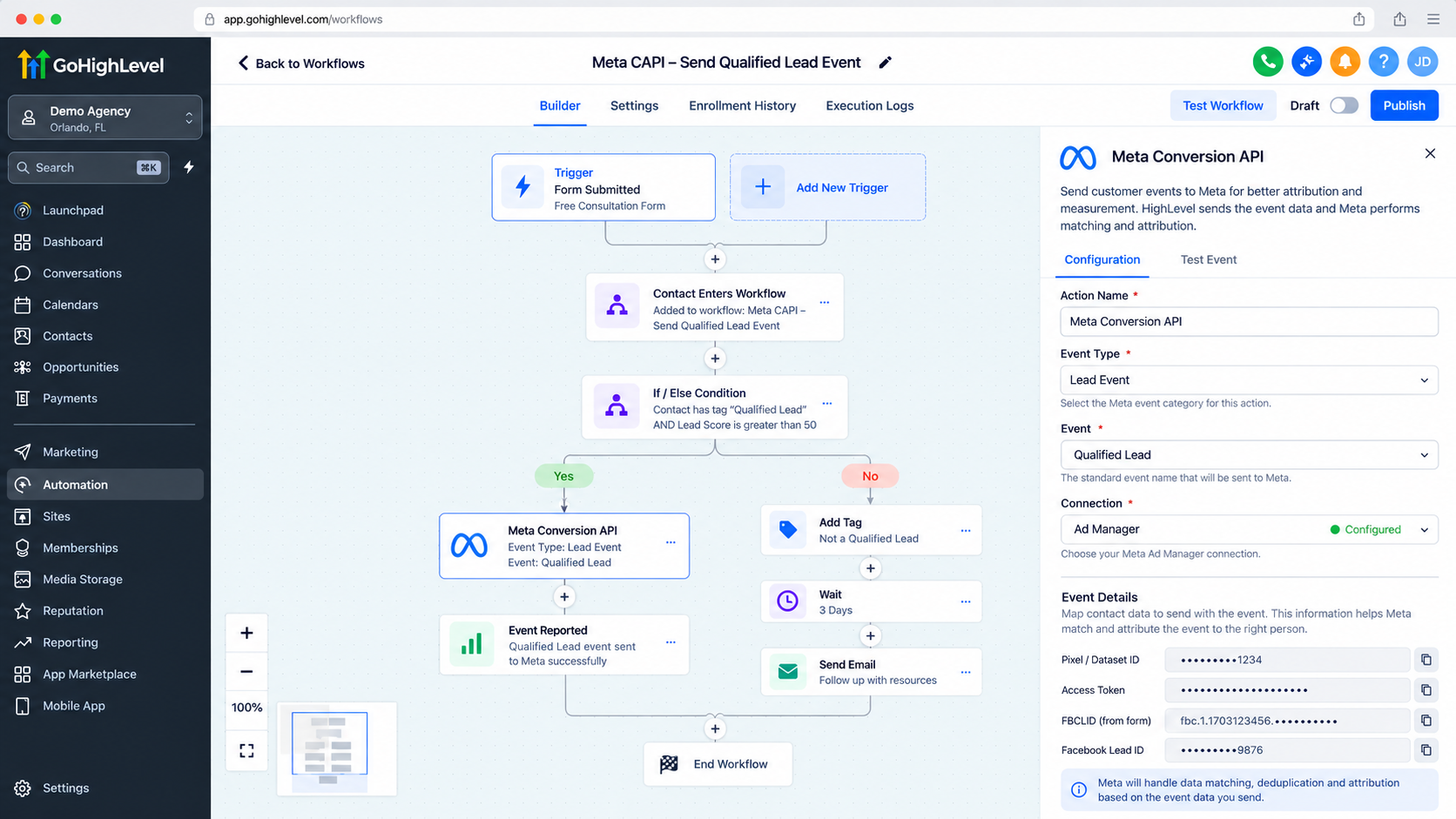Screen dimensions: 1456x819
Task: Open the help question mark icon
Action: point(1383,62)
